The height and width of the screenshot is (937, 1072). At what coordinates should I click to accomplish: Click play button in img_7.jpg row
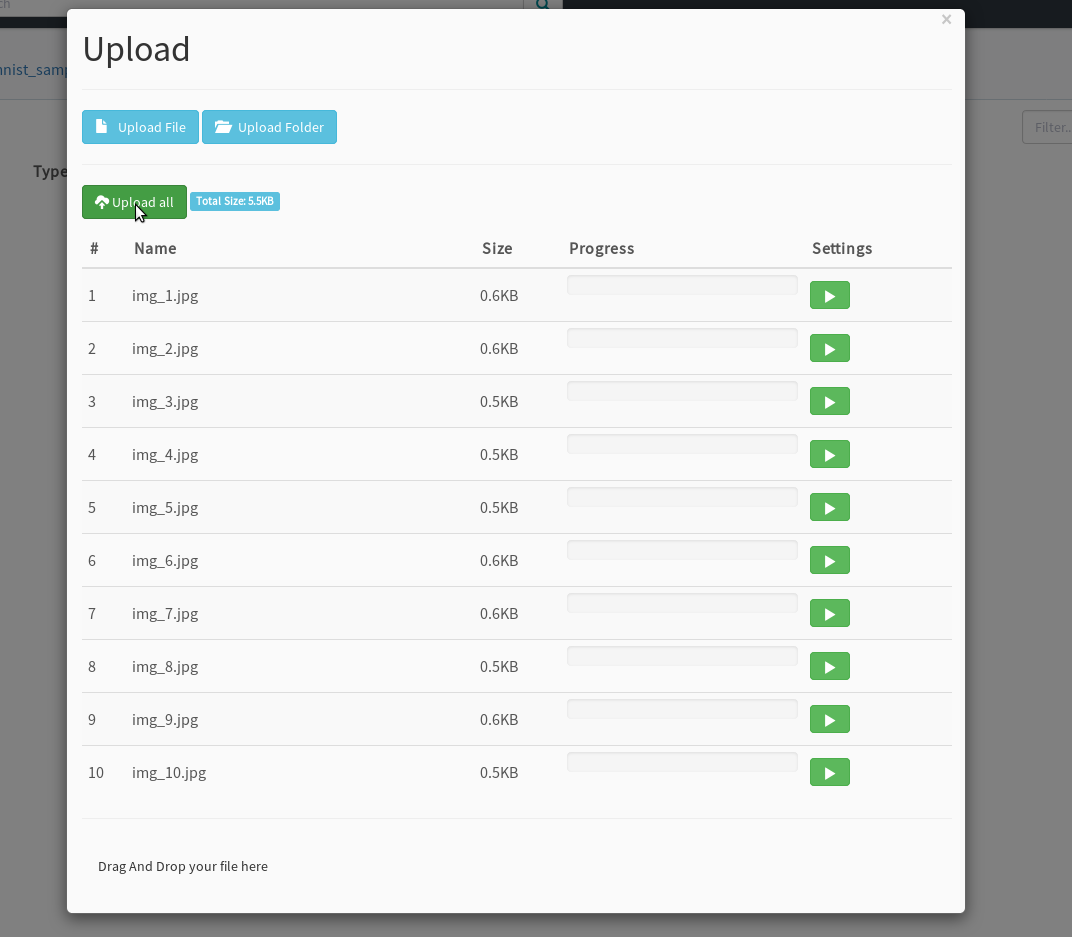pyautogui.click(x=829, y=614)
